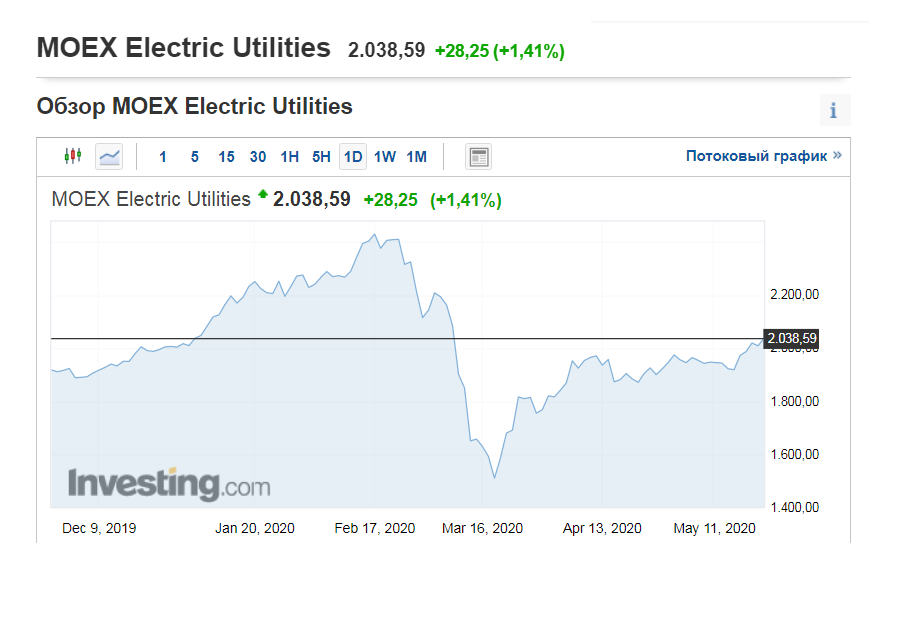Click the 2.038,59 current price marker
The width and height of the screenshot is (904, 620).
coord(792,339)
